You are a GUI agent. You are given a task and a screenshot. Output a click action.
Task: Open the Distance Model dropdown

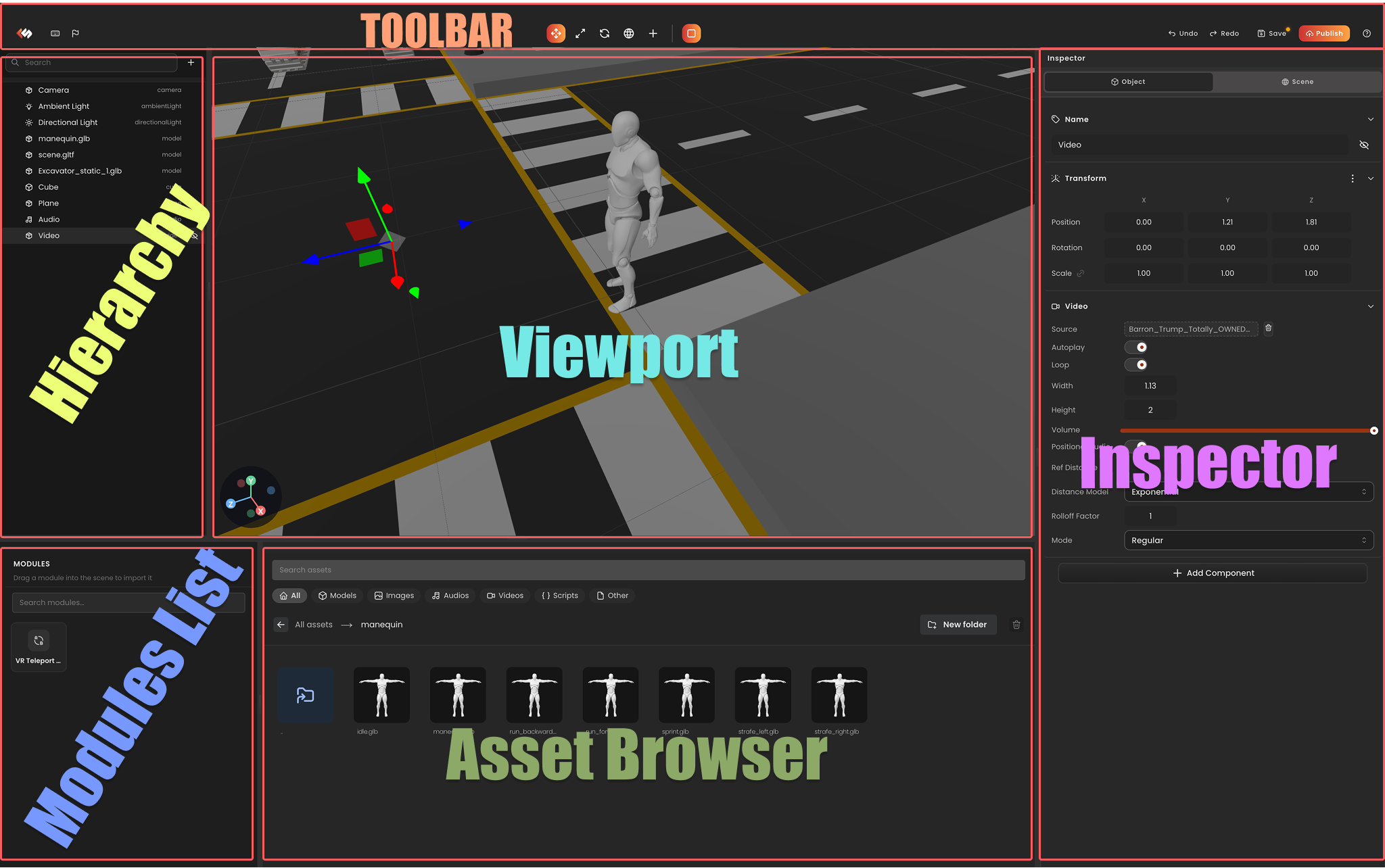pos(1248,491)
